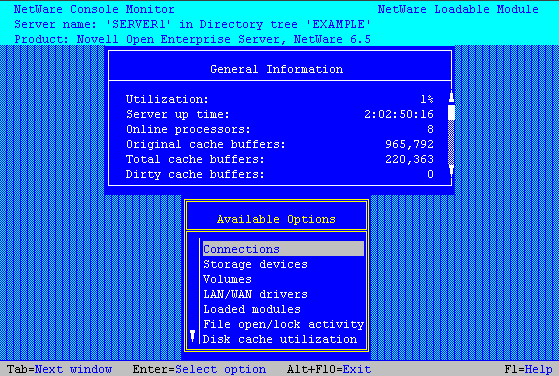Click the Server up time: label

pos(178,114)
